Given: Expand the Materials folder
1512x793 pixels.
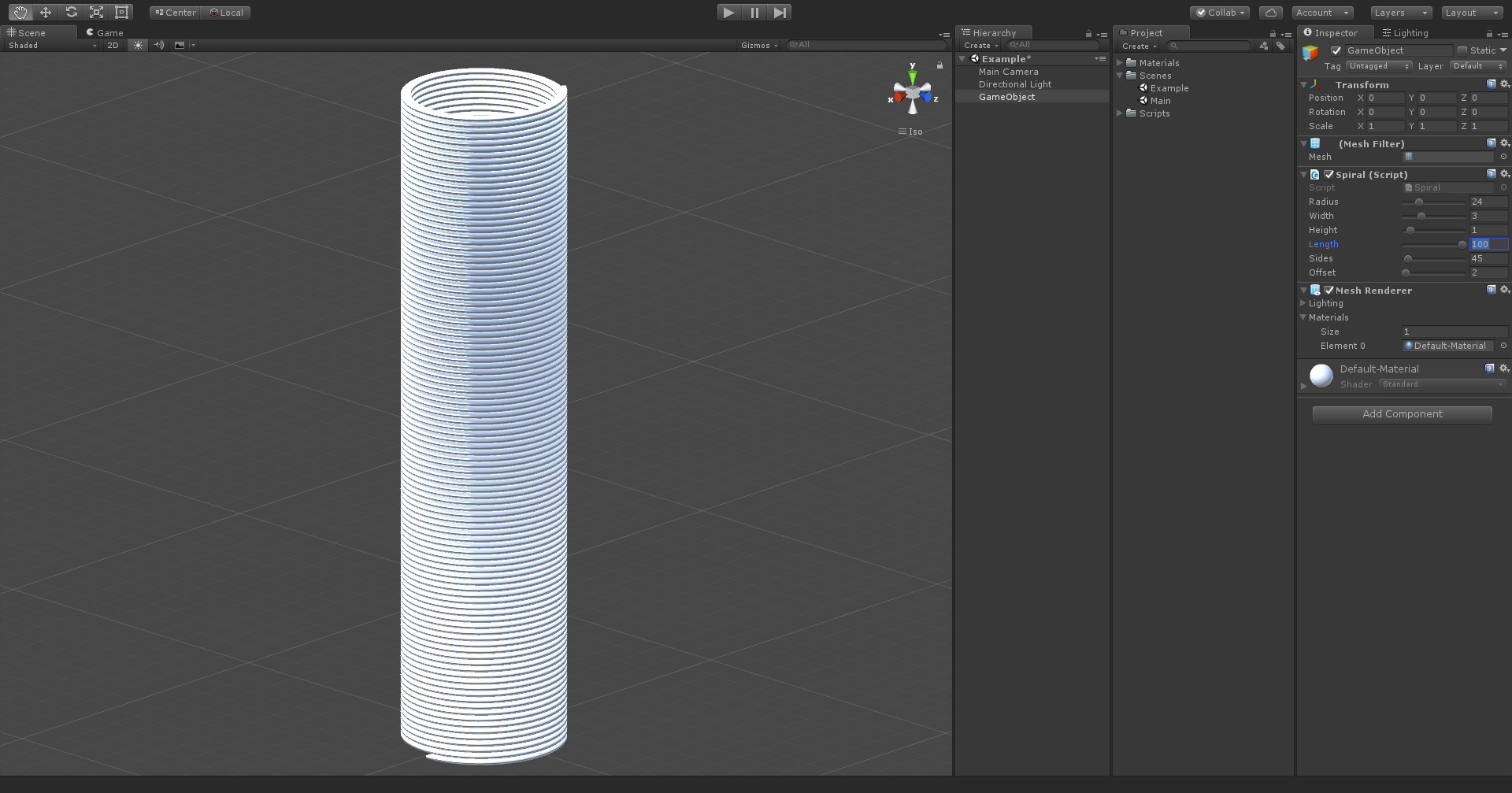Looking at the screenshot, I should (1120, 63).
